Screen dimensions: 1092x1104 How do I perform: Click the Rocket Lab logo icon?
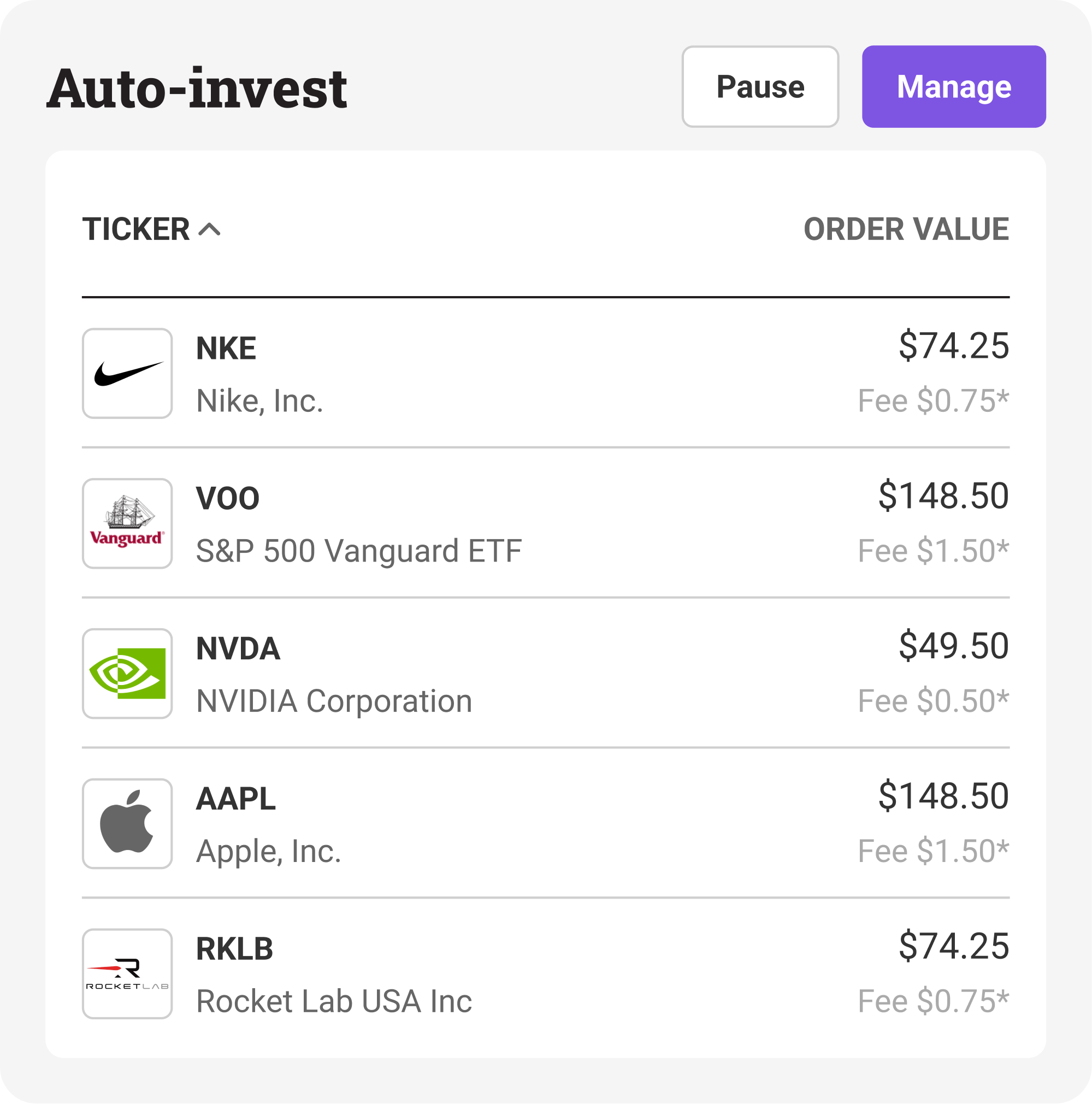(x=127, y=973)
